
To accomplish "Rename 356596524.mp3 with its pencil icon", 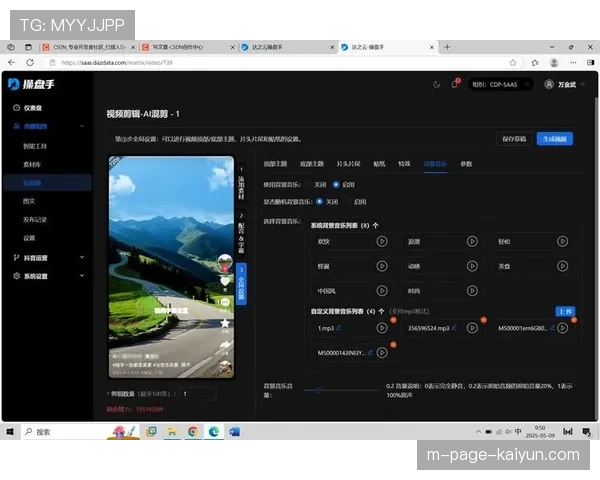I will [x=454, y=328].
